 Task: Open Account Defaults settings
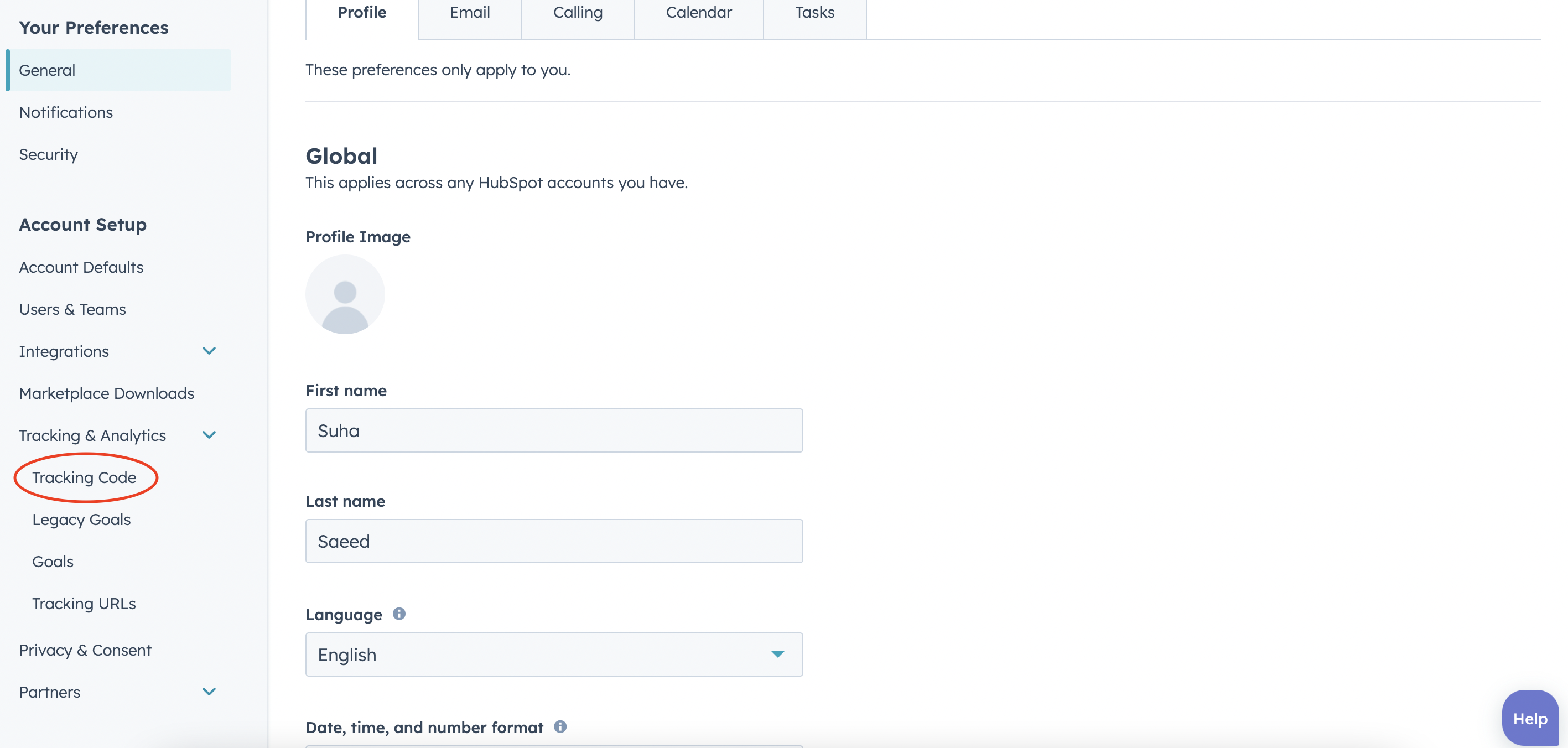pos(81,267)
